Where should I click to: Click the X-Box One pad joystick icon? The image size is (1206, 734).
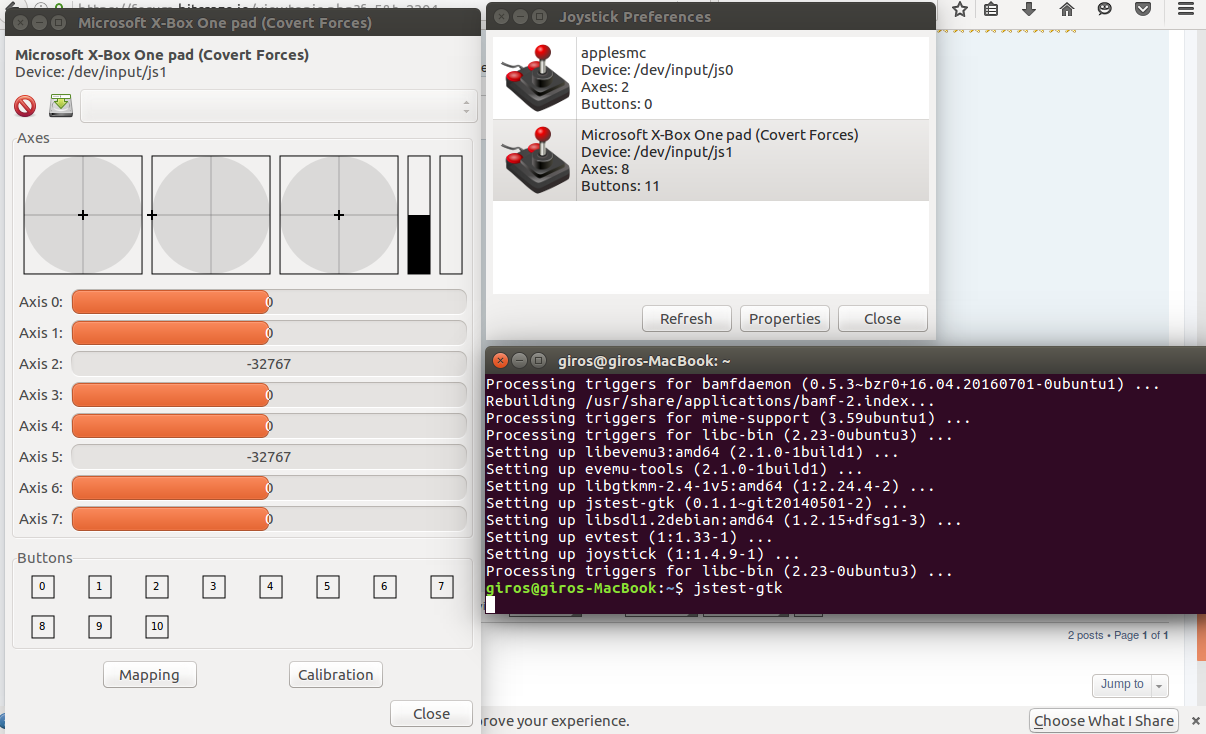535,160
